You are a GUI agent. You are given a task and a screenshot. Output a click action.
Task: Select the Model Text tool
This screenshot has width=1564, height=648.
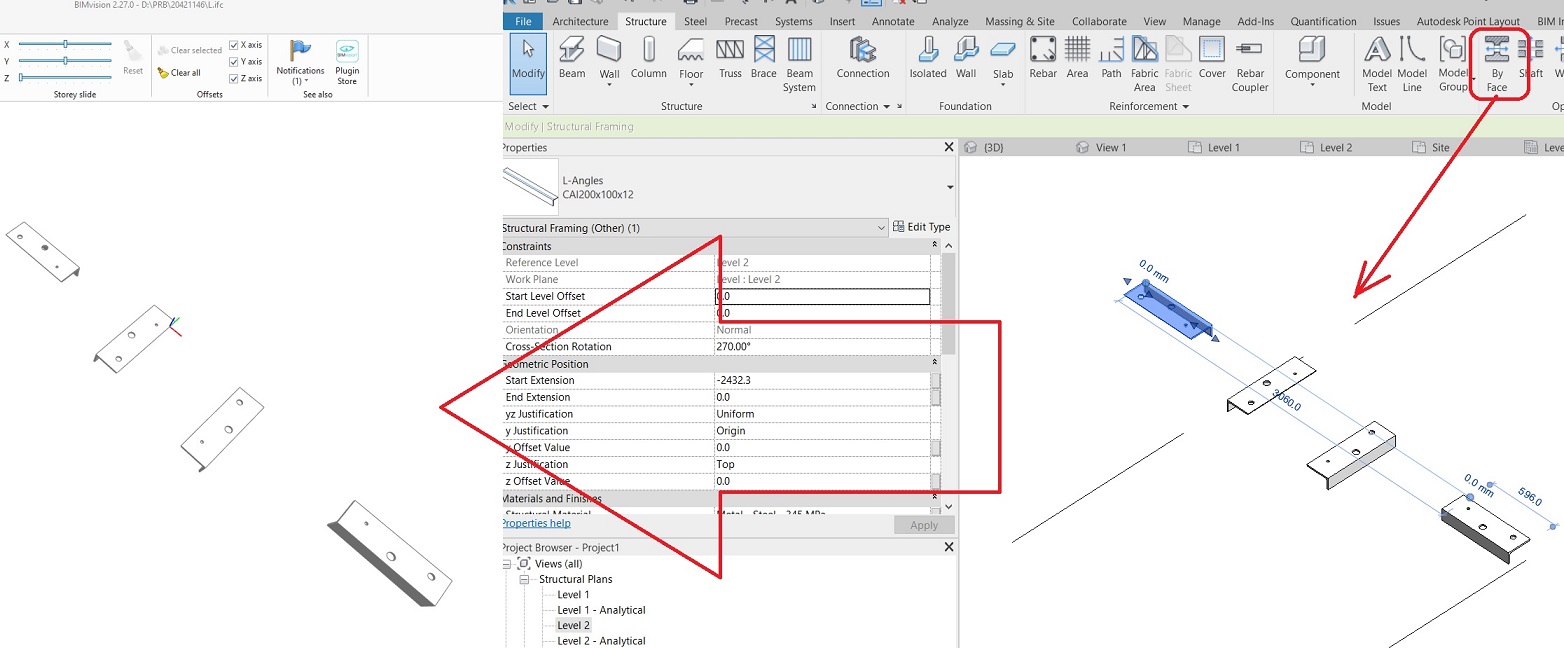pyautogui.click(x=1377, y=60)
